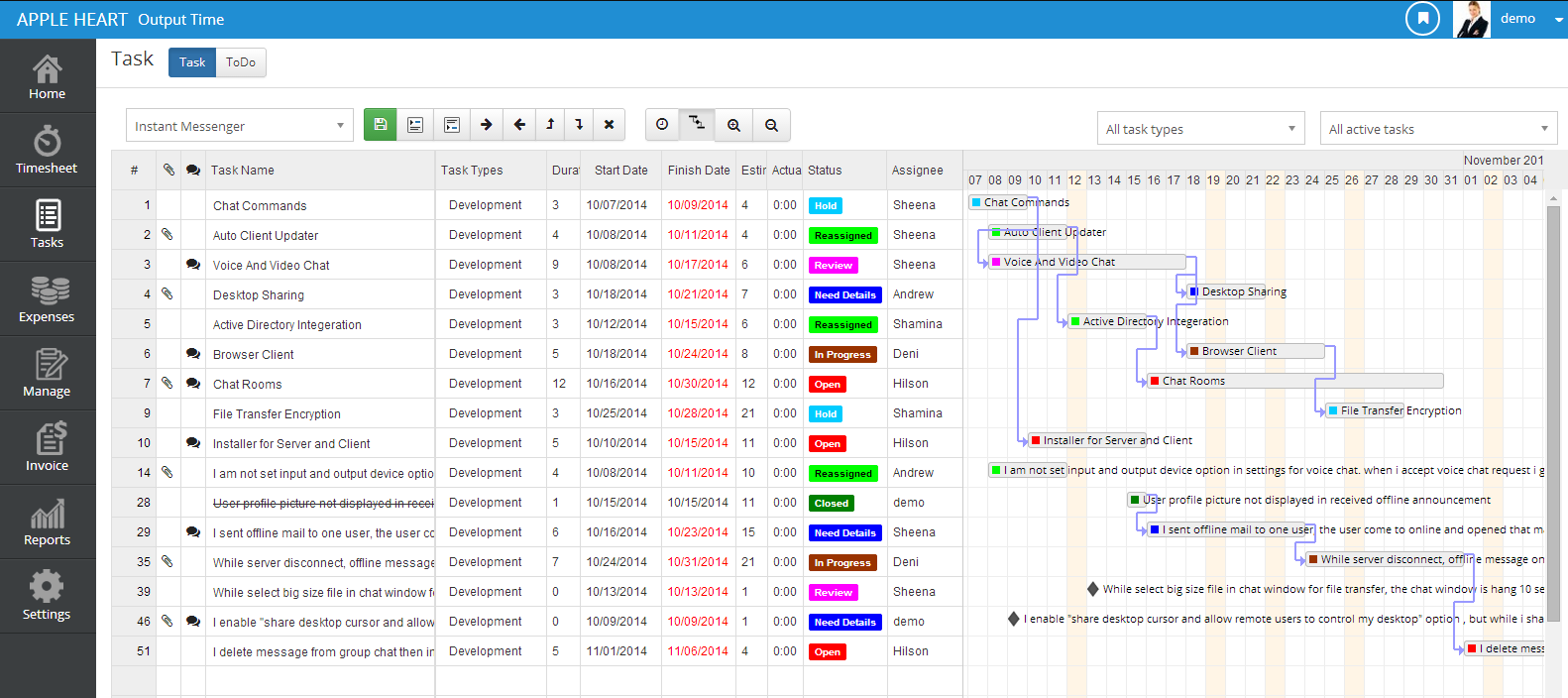Delete task using the X toolbar icon

(x=610, y=125)
